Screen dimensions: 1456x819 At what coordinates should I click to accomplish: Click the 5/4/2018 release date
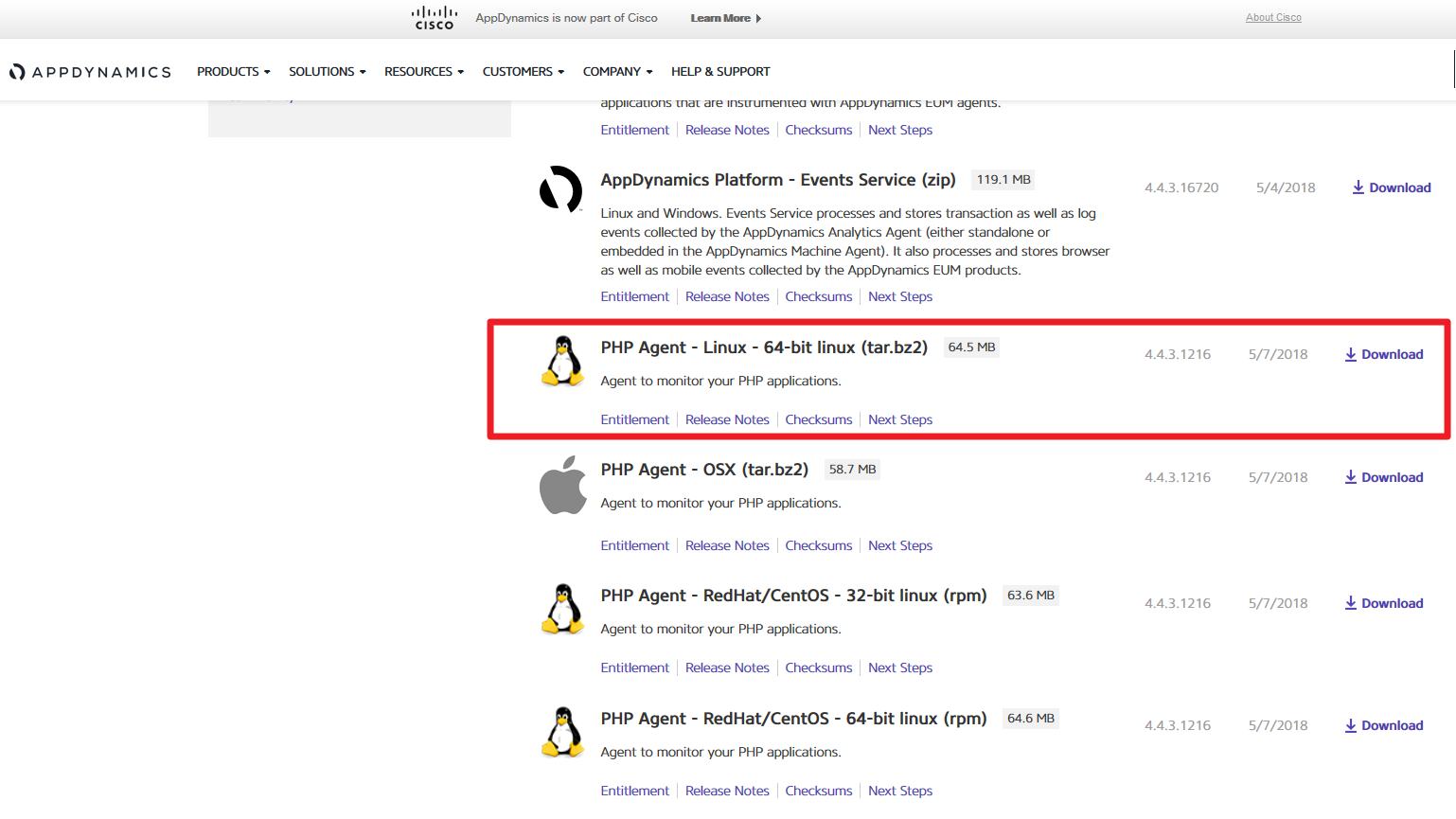click(1286, 187)
